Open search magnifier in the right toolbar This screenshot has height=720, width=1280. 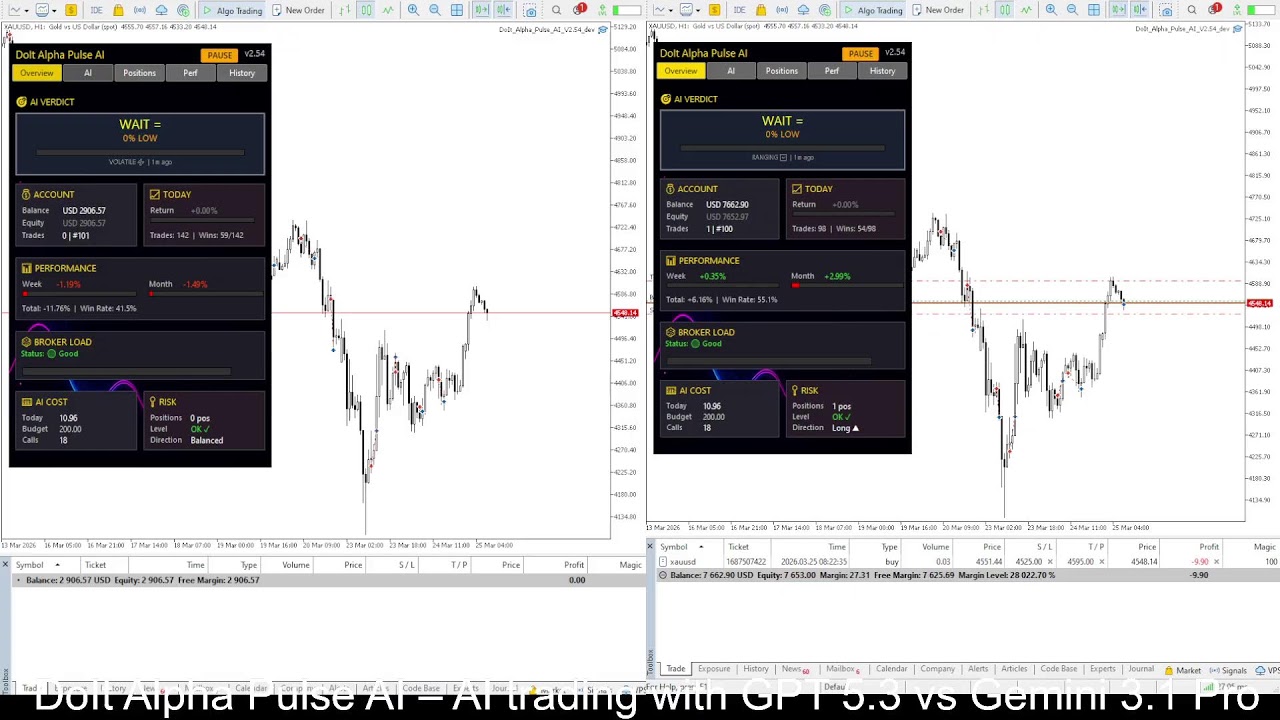(x=1192, y=10)
